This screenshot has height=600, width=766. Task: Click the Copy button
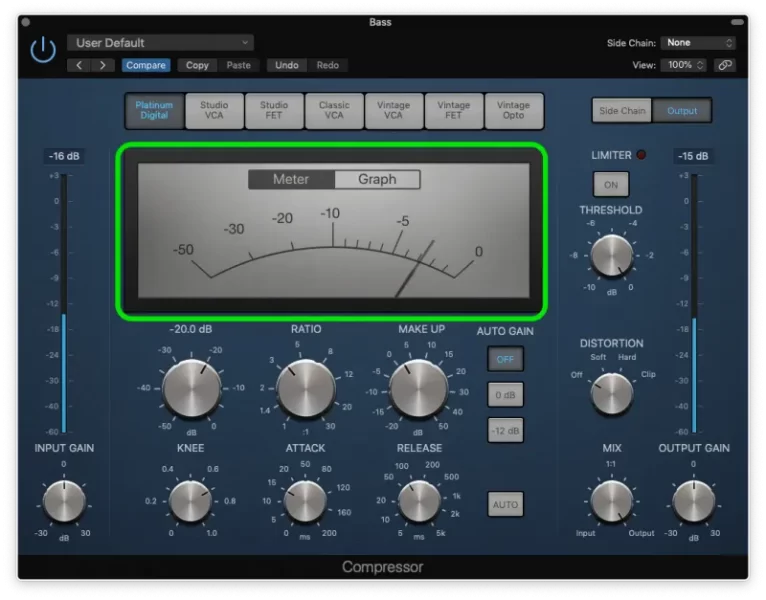tap(197, 65)
